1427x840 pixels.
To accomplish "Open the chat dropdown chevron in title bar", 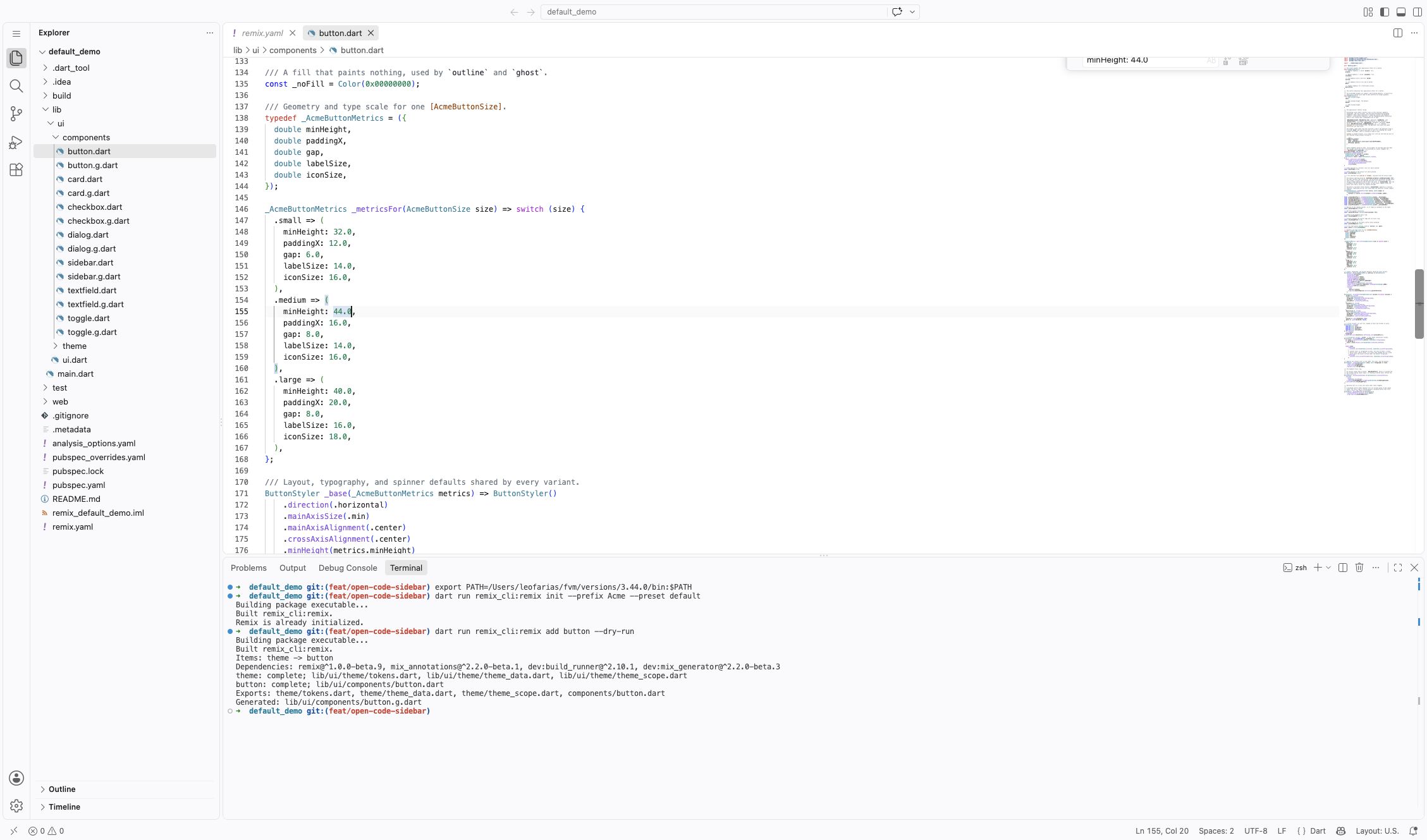I will [x=912, y=12].
